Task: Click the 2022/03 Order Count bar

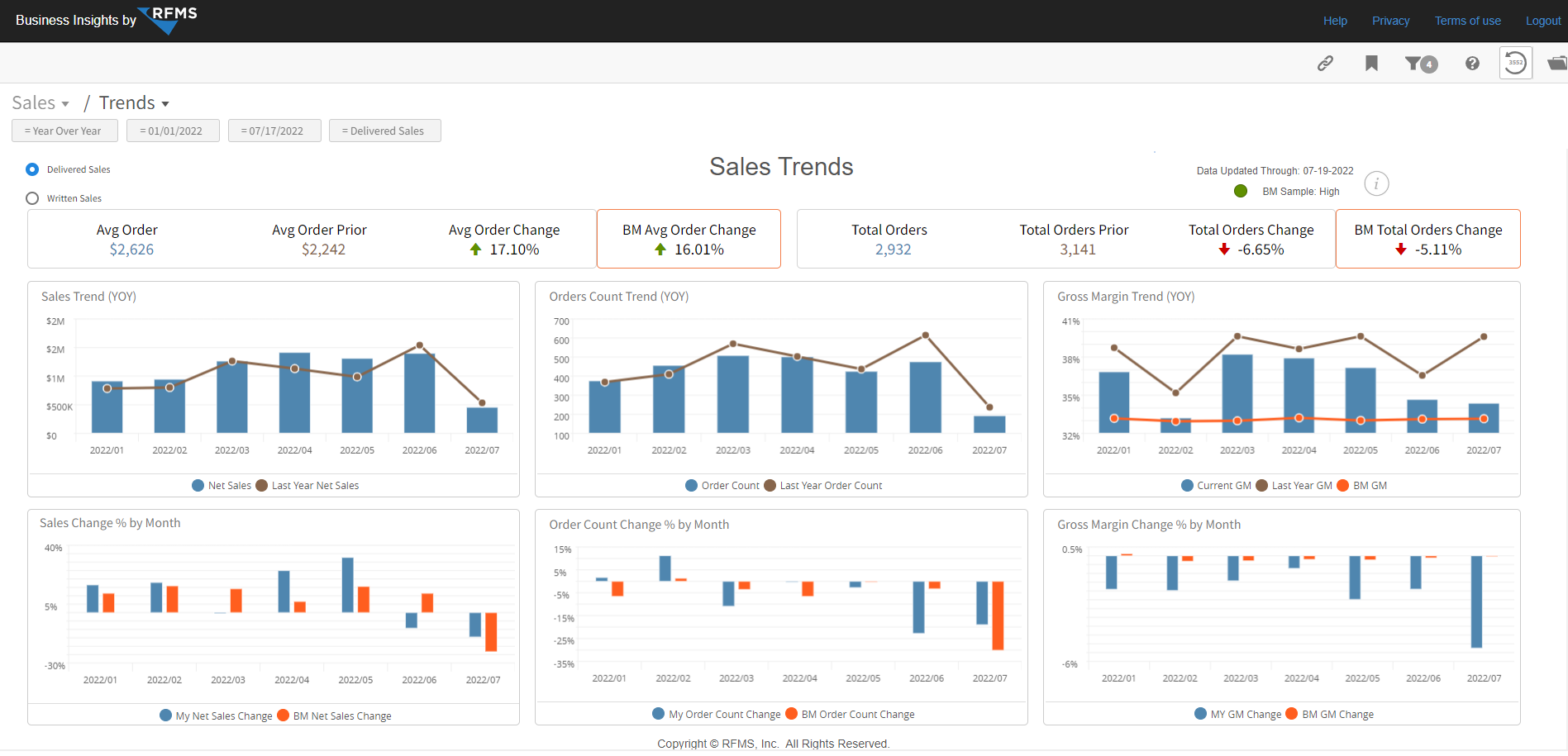Action: (733, 394)
